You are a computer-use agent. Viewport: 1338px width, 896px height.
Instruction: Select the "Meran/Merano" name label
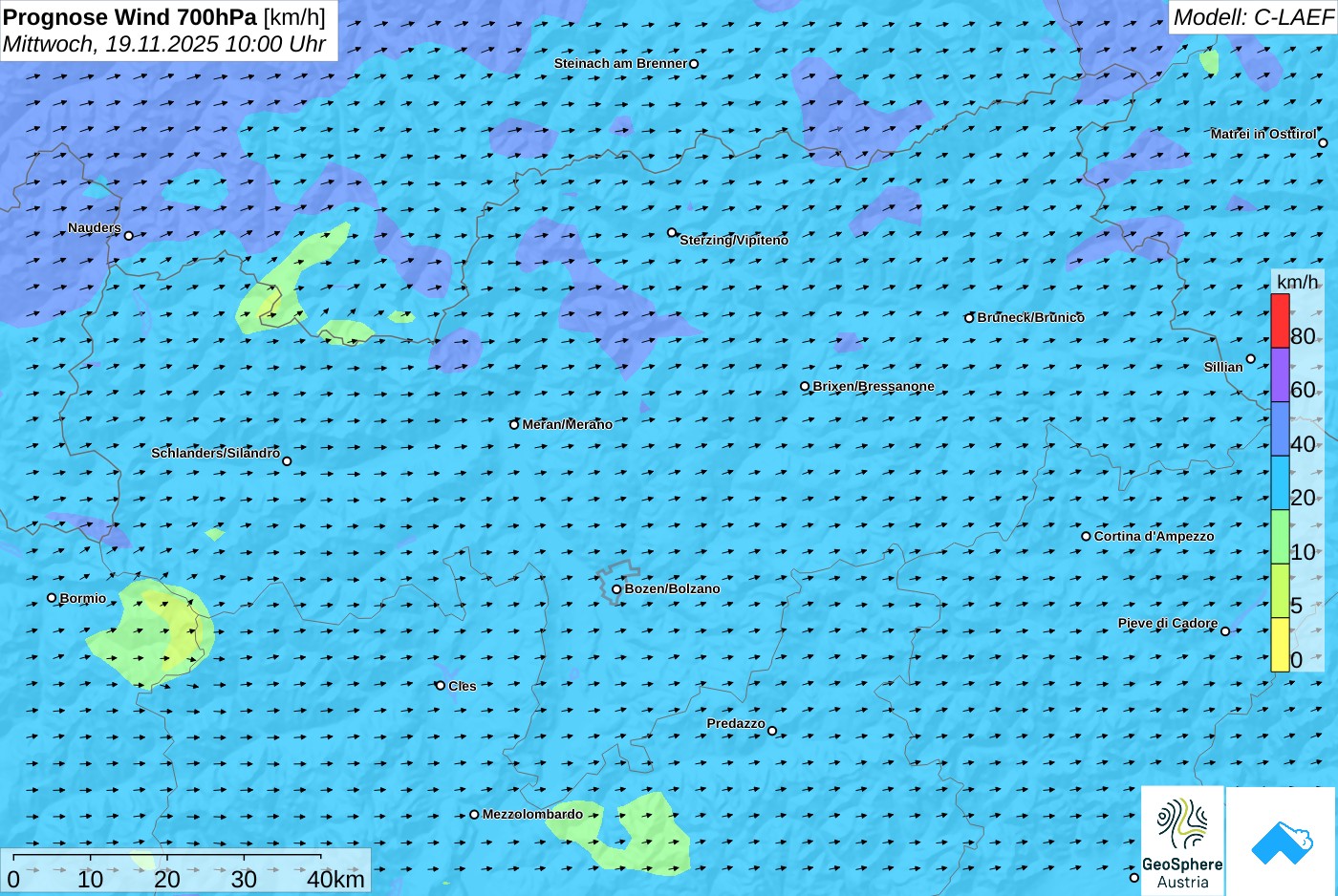(x=567, y=424)
